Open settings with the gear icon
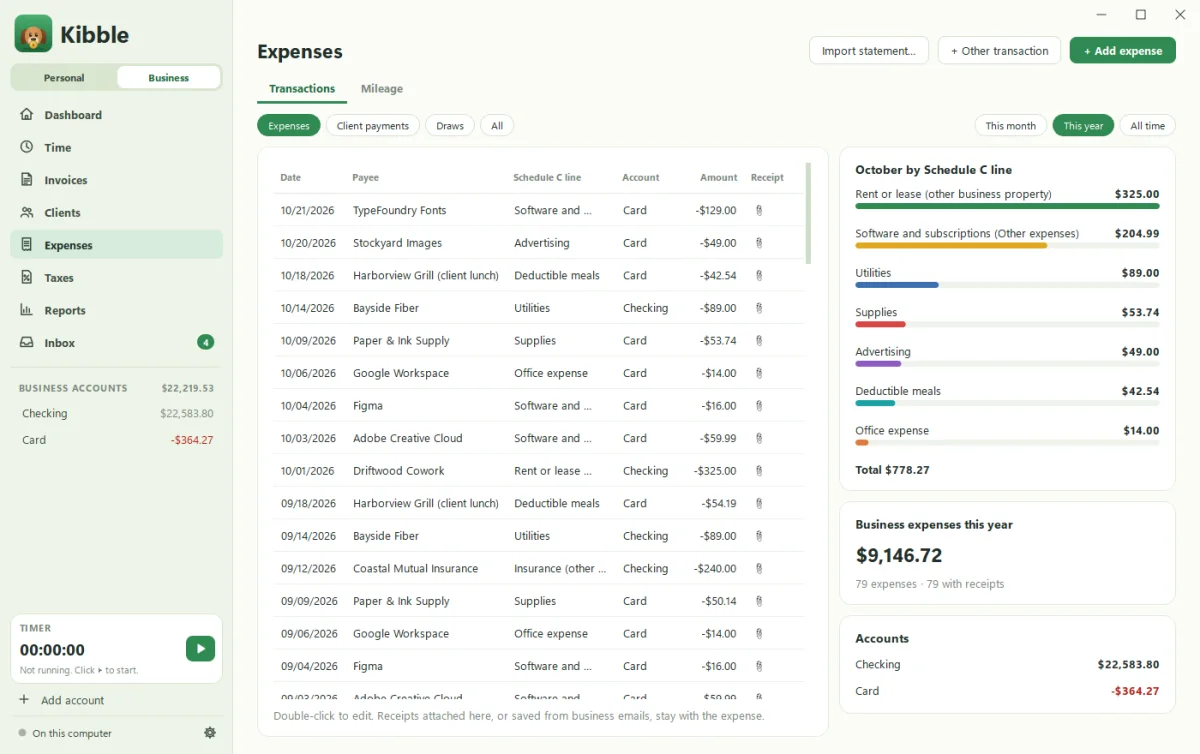The width and height of the screenshot is (1200, 754). point(210,733)
